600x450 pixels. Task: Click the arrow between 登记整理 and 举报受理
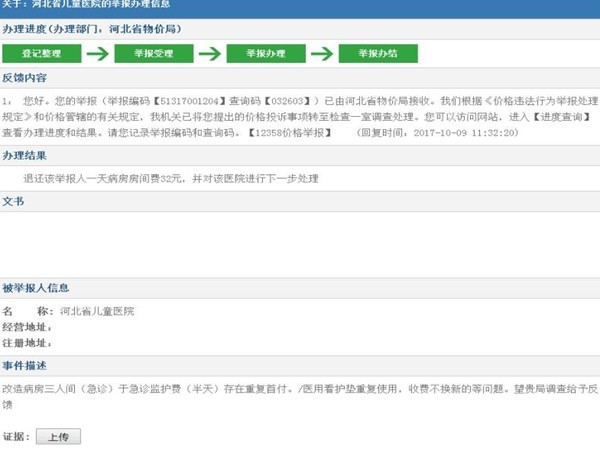pos(98,54)
